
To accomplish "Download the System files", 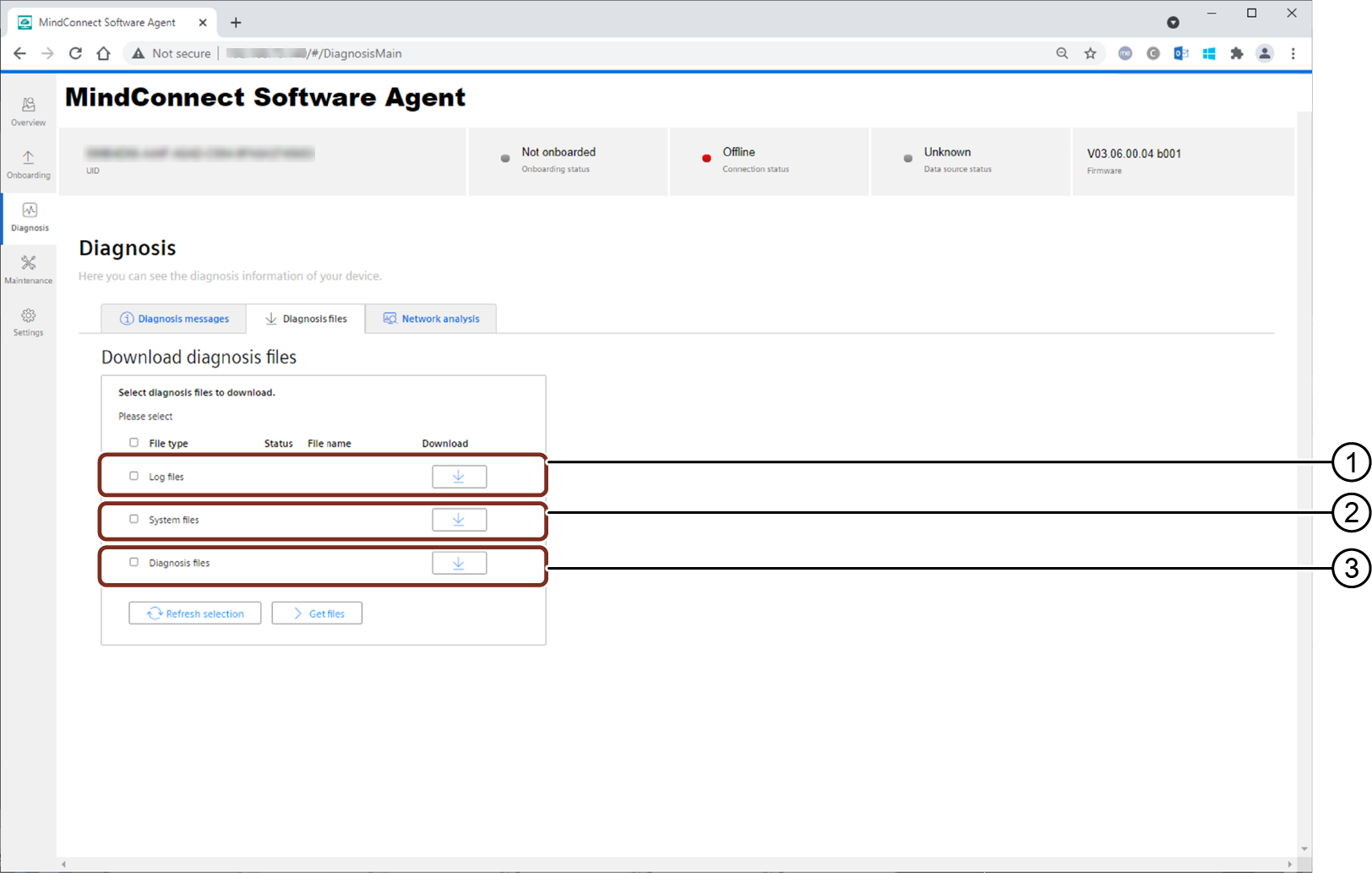I will coord(459,520).
